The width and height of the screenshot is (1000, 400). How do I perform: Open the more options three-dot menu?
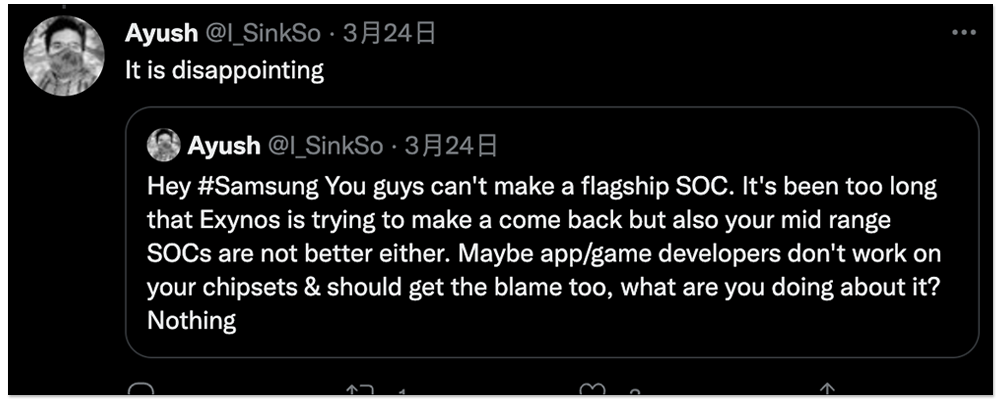tap(962, 33)
